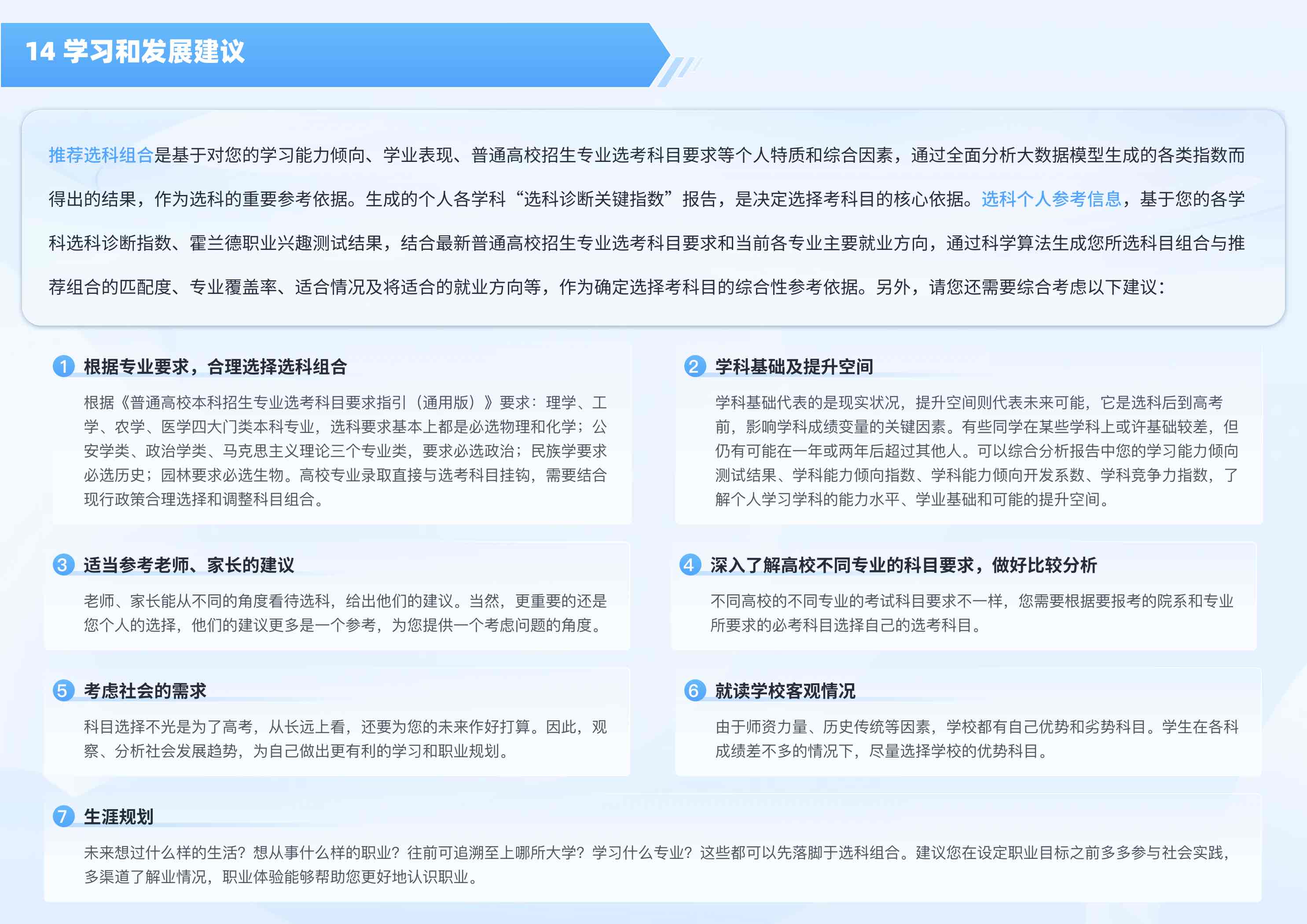This screenshot has height=924, width=1307.
Task: Click the number 3 circle icon
Action: click(64, 565)
